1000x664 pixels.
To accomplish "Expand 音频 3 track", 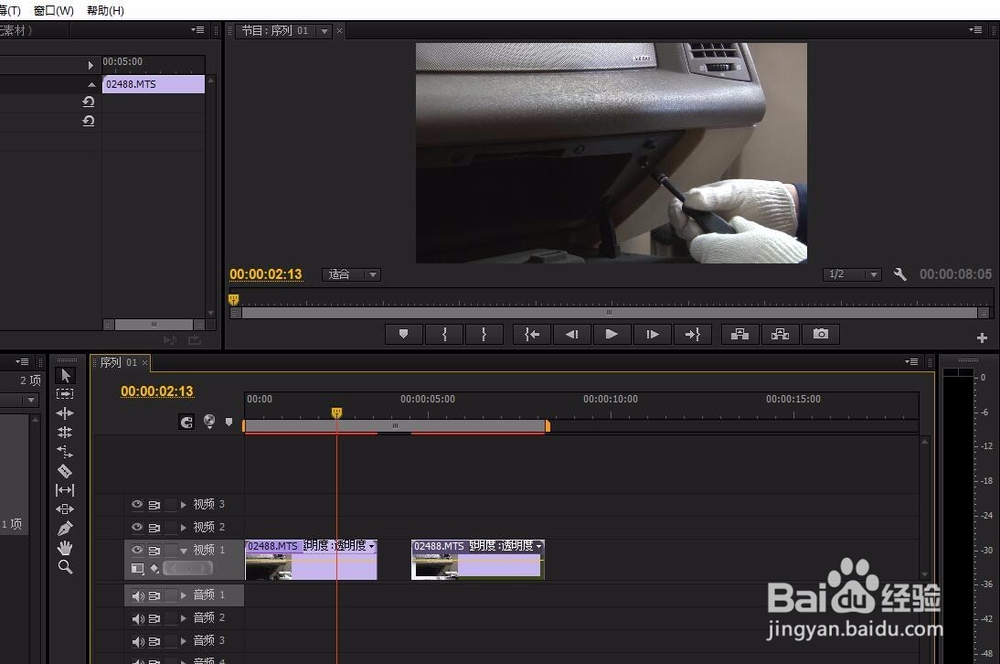I will click(x=184, y=641).
